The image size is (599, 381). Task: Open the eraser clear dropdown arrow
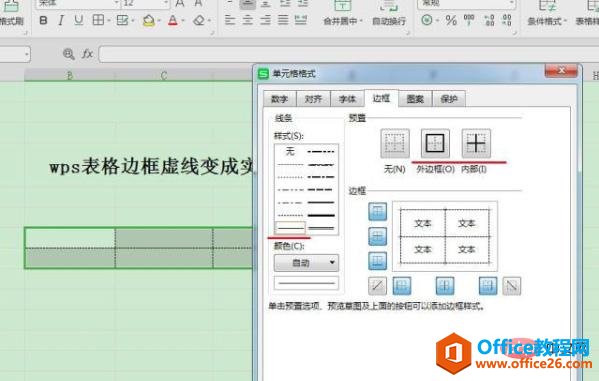point(209,21)
